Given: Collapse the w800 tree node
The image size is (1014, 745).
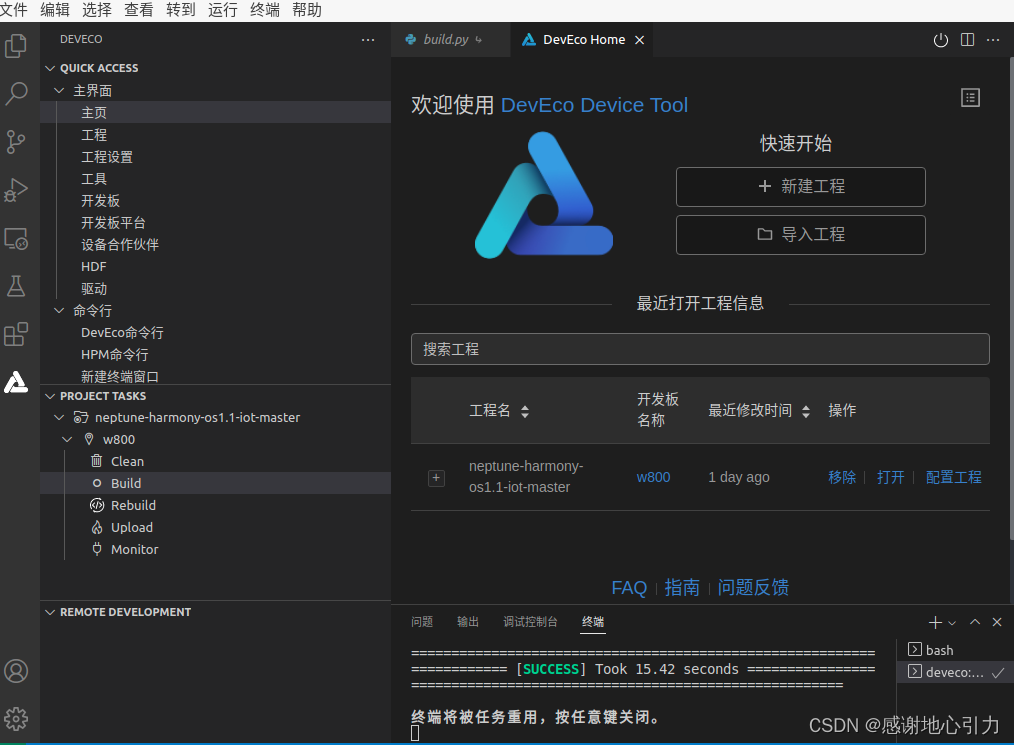Looking at the screenshot, I should [67, 440].
